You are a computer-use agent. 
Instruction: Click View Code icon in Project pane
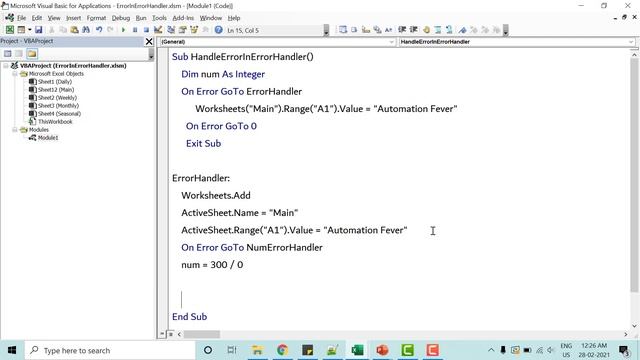click(x=7, y=53)
